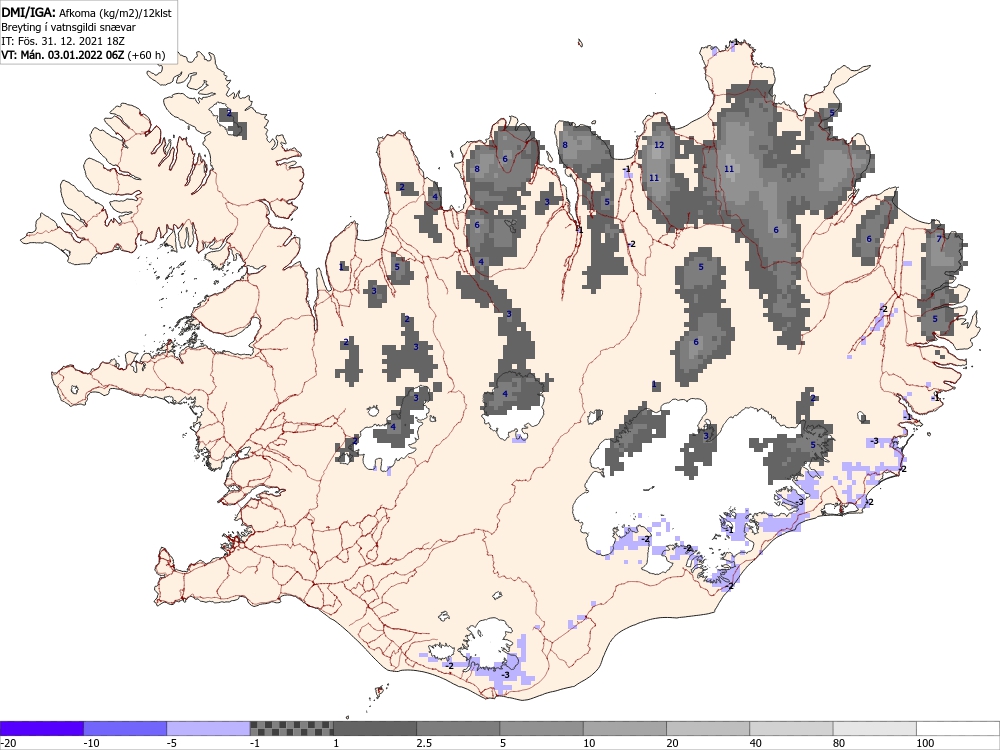This screenshot has height=750, width=1000.
Task: Select the darkest gray 1 to 2.5 legend swatch
Action: tap(375, 728)
